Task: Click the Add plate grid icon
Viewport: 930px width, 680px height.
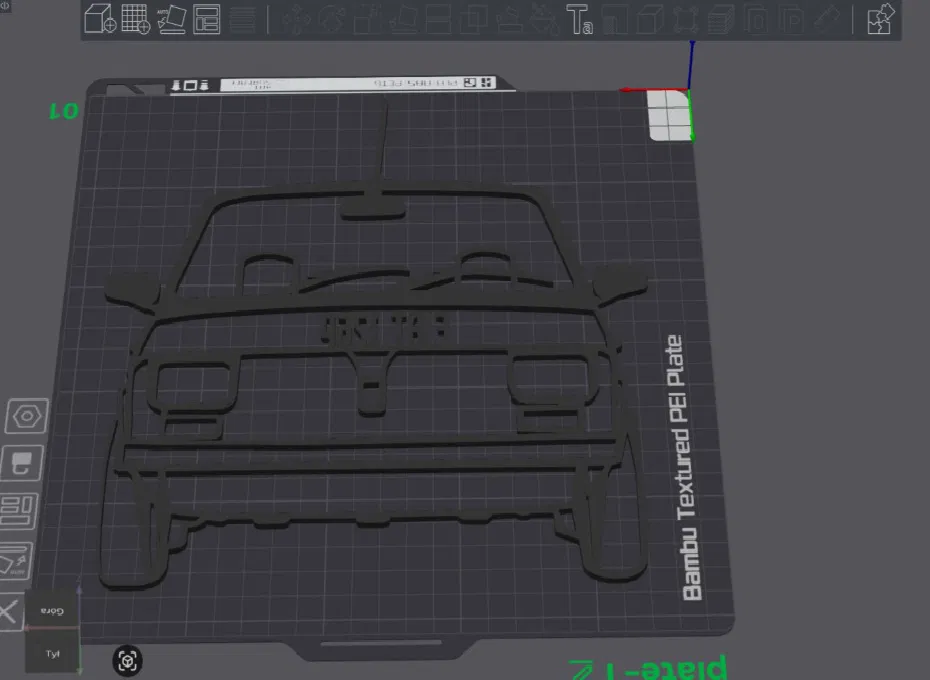Action: 135,18
